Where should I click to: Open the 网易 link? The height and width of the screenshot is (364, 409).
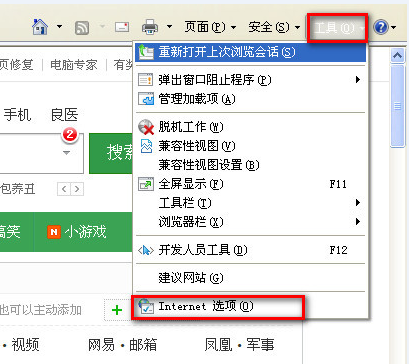pyautogui.click(x=101, y=345)
